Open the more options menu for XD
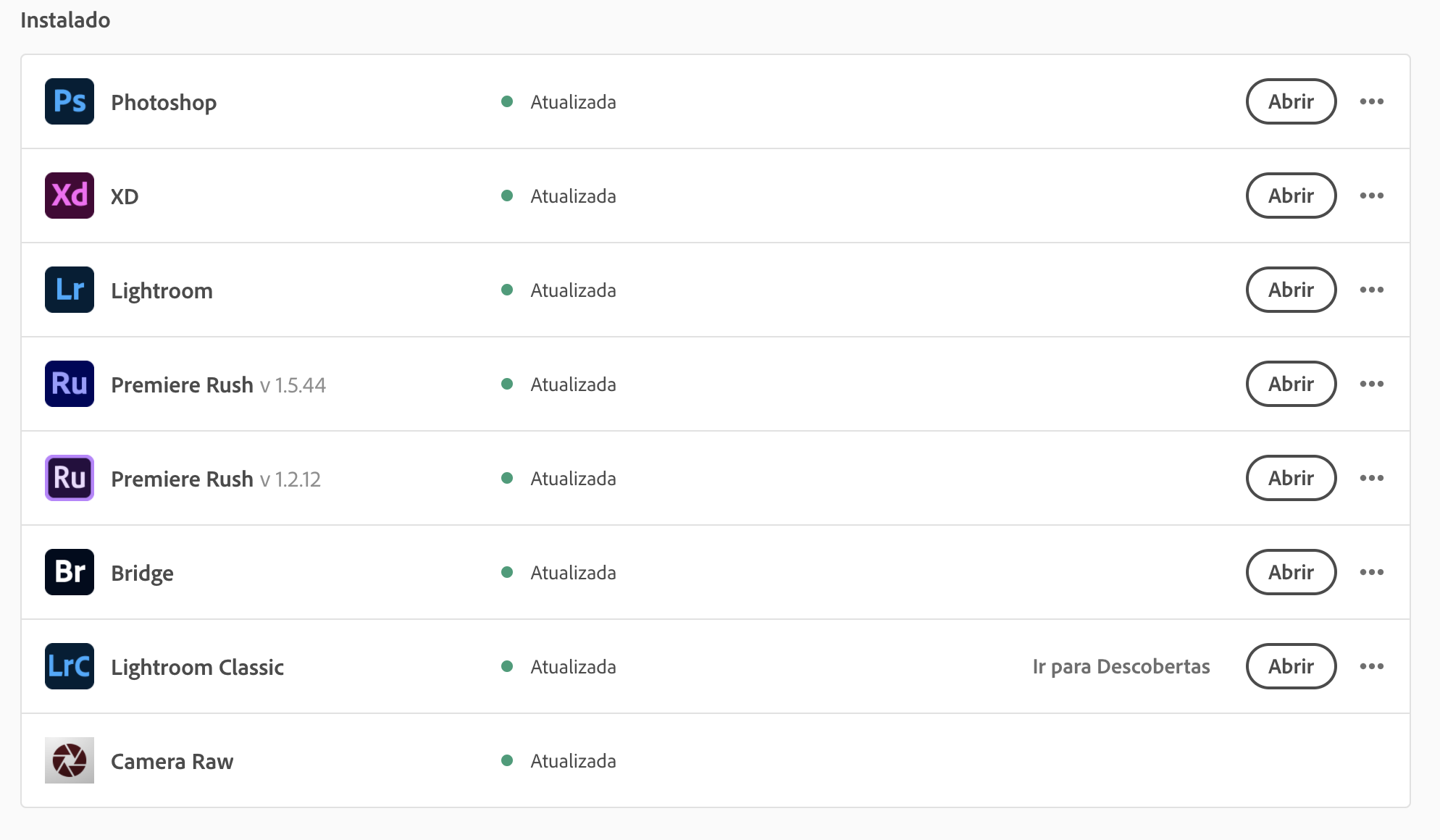Viewport: 1440px width, 840px height. [1372, 196]
